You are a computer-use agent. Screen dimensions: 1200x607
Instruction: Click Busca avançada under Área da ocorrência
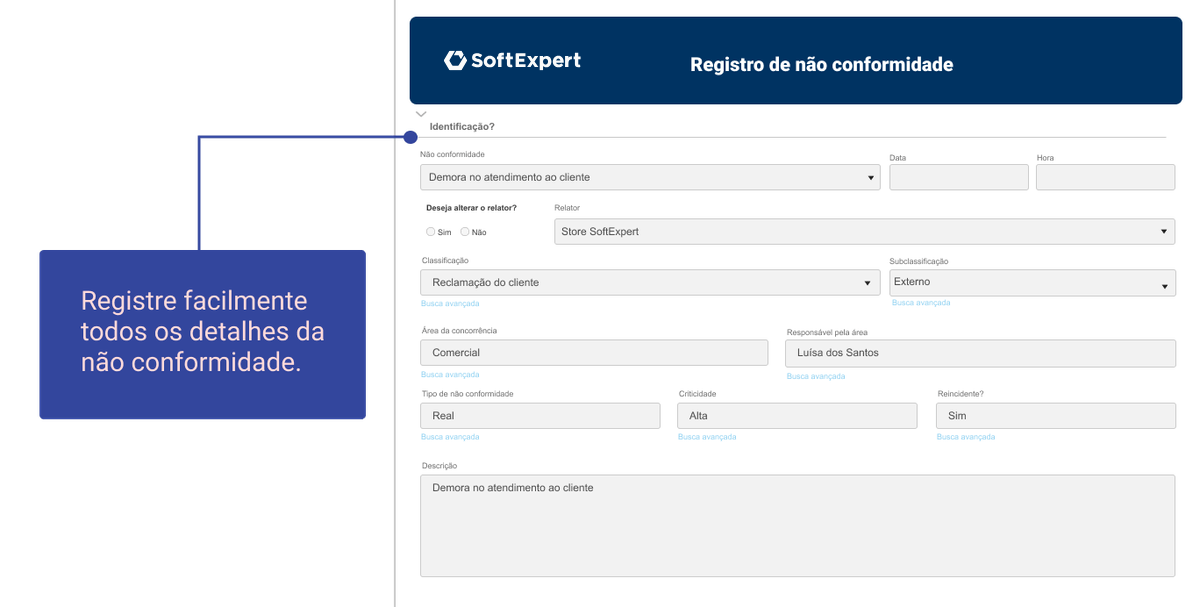pyautogui.click(x=450, y=374)
